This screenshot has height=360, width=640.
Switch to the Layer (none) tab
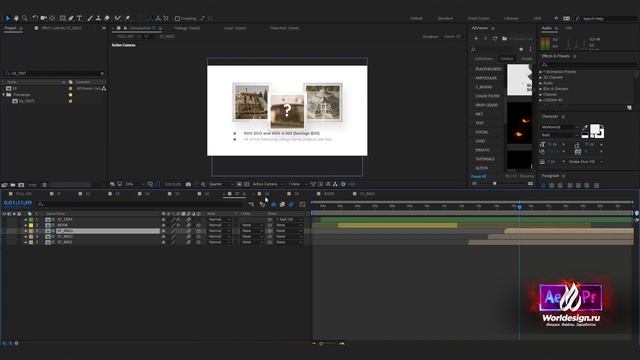click(x=235, y=28)
